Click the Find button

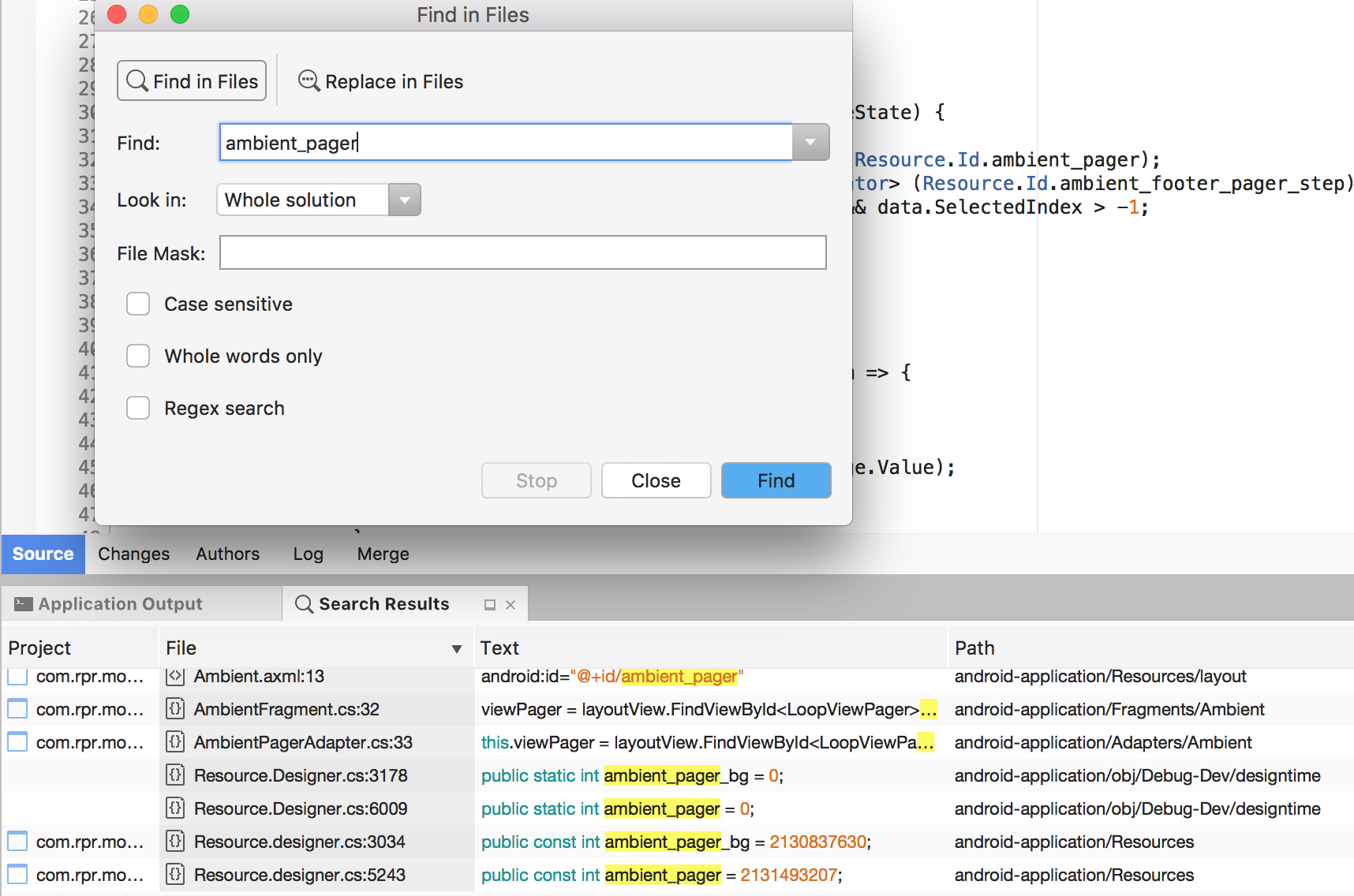(x=776, y=480)
